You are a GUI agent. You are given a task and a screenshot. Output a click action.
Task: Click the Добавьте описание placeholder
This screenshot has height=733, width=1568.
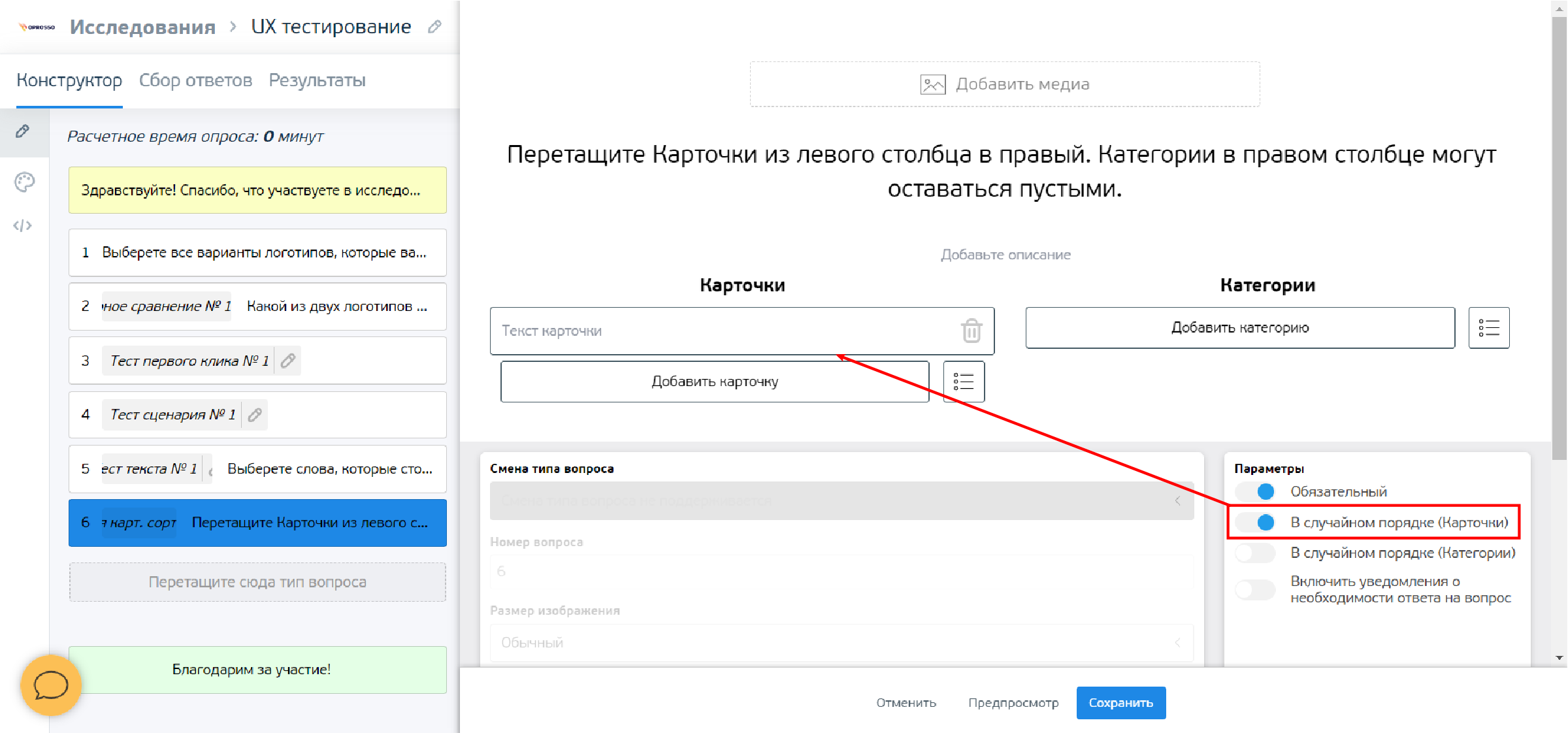coord(1005,255)
